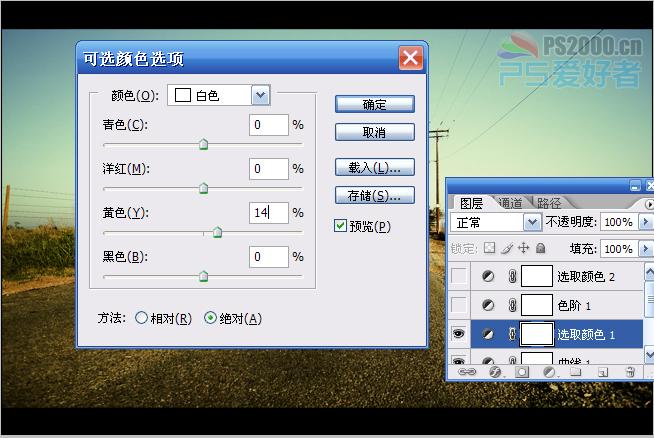This screenshot has width=654, height=438.
Task: Add a layer mask using mask icon
Action: 521,372
